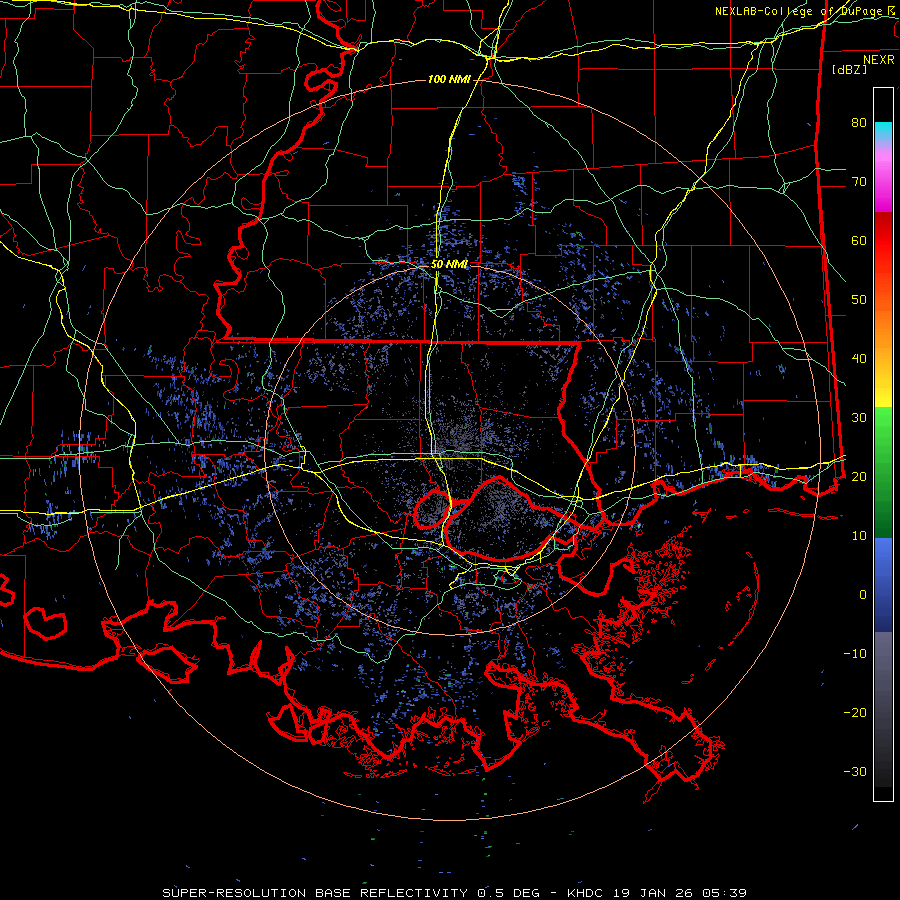
Task: Click the -10 value on the dBZ scale
Action: point(855,654)
